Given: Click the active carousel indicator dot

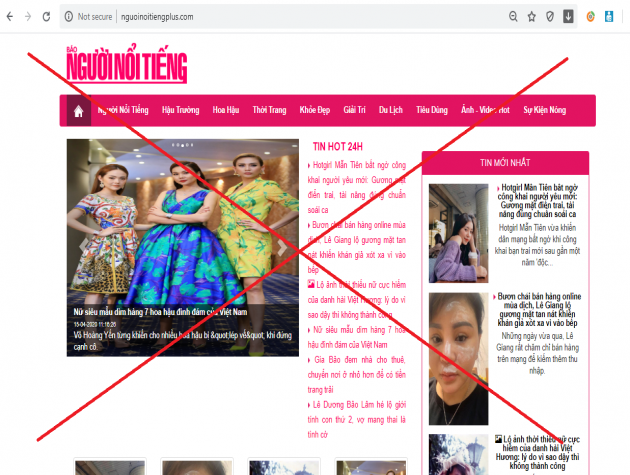Looking at the screenshot, I should (182, 145).
